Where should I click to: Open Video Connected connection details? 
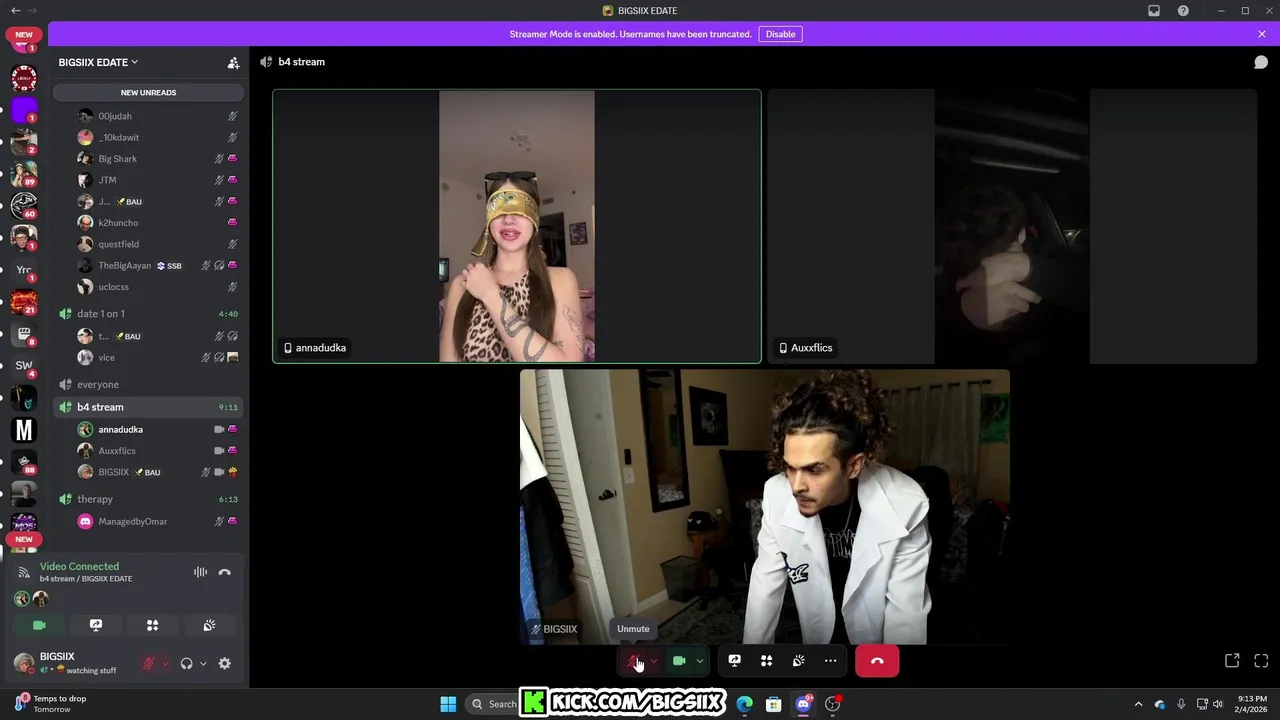tap(79, 566)
